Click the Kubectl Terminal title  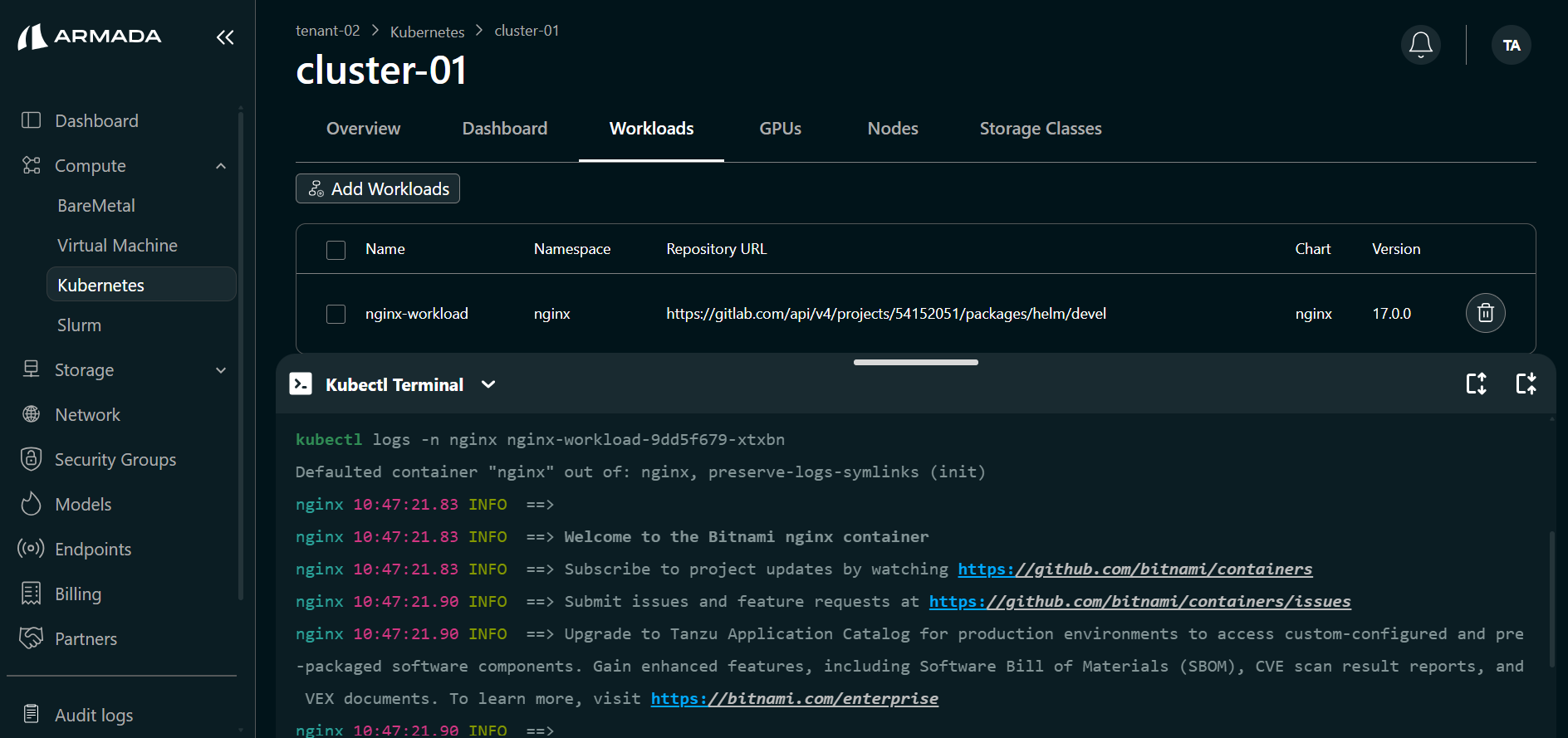[394, 384]
